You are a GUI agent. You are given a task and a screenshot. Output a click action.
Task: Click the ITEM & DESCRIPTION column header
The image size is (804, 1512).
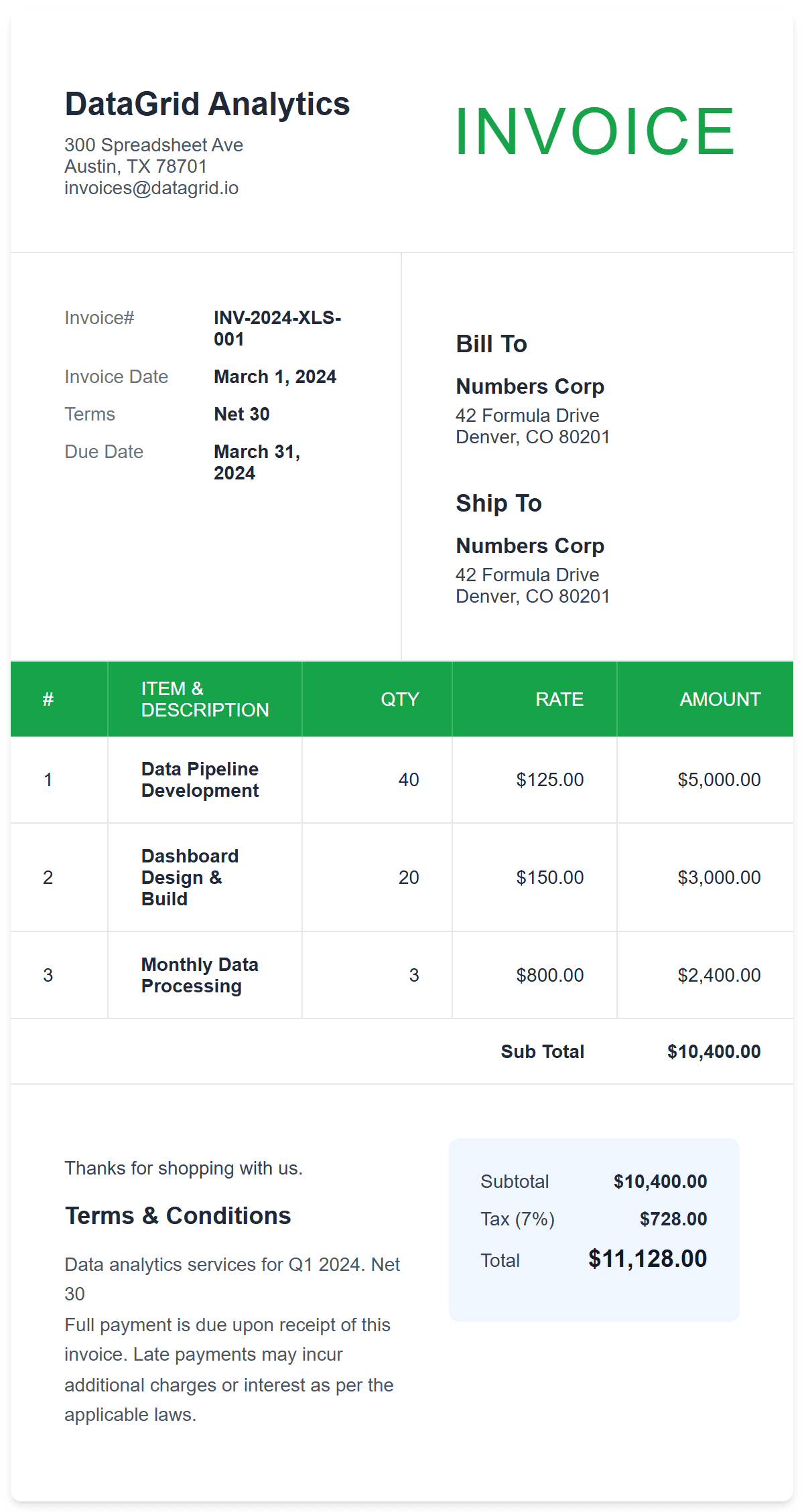pyautogui.click(x=205, y=699)
